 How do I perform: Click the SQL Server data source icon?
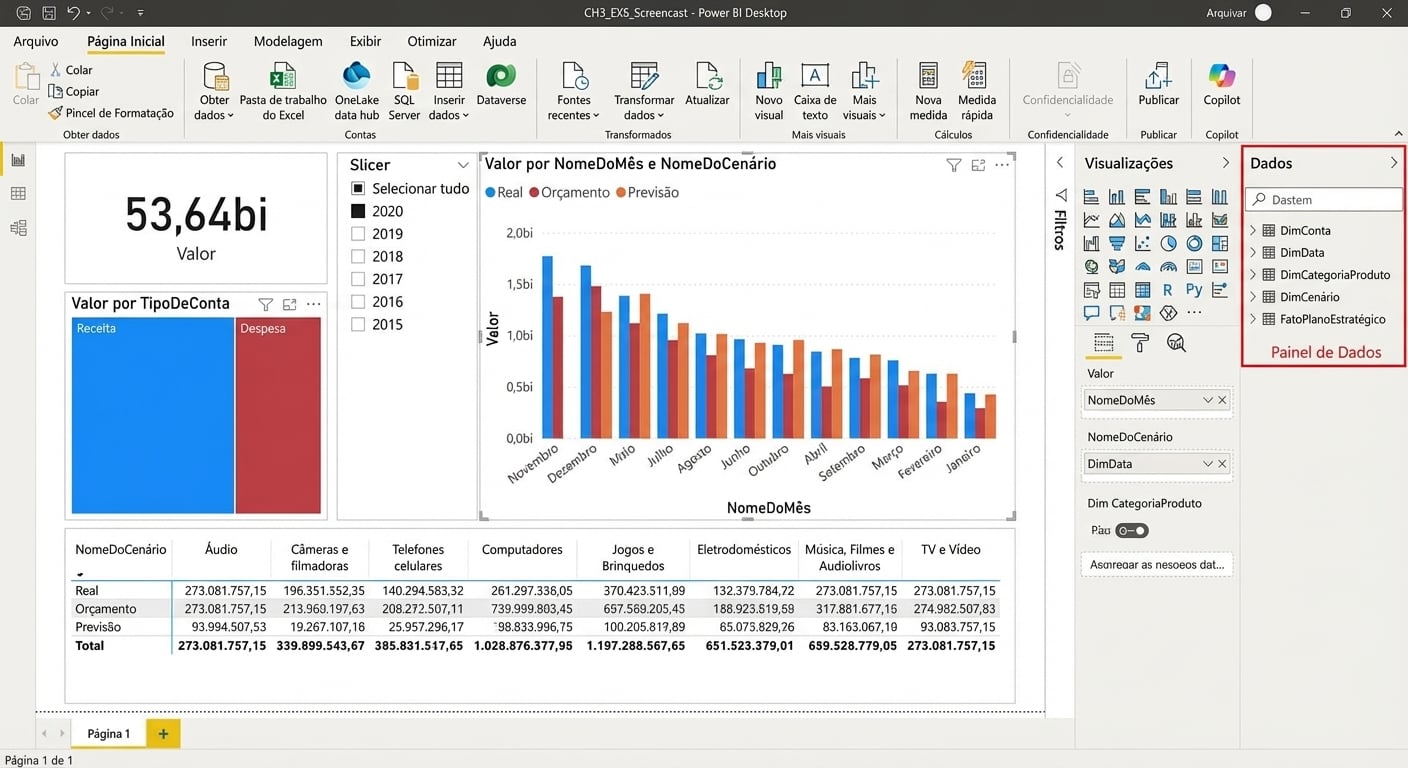click(404, 78)
